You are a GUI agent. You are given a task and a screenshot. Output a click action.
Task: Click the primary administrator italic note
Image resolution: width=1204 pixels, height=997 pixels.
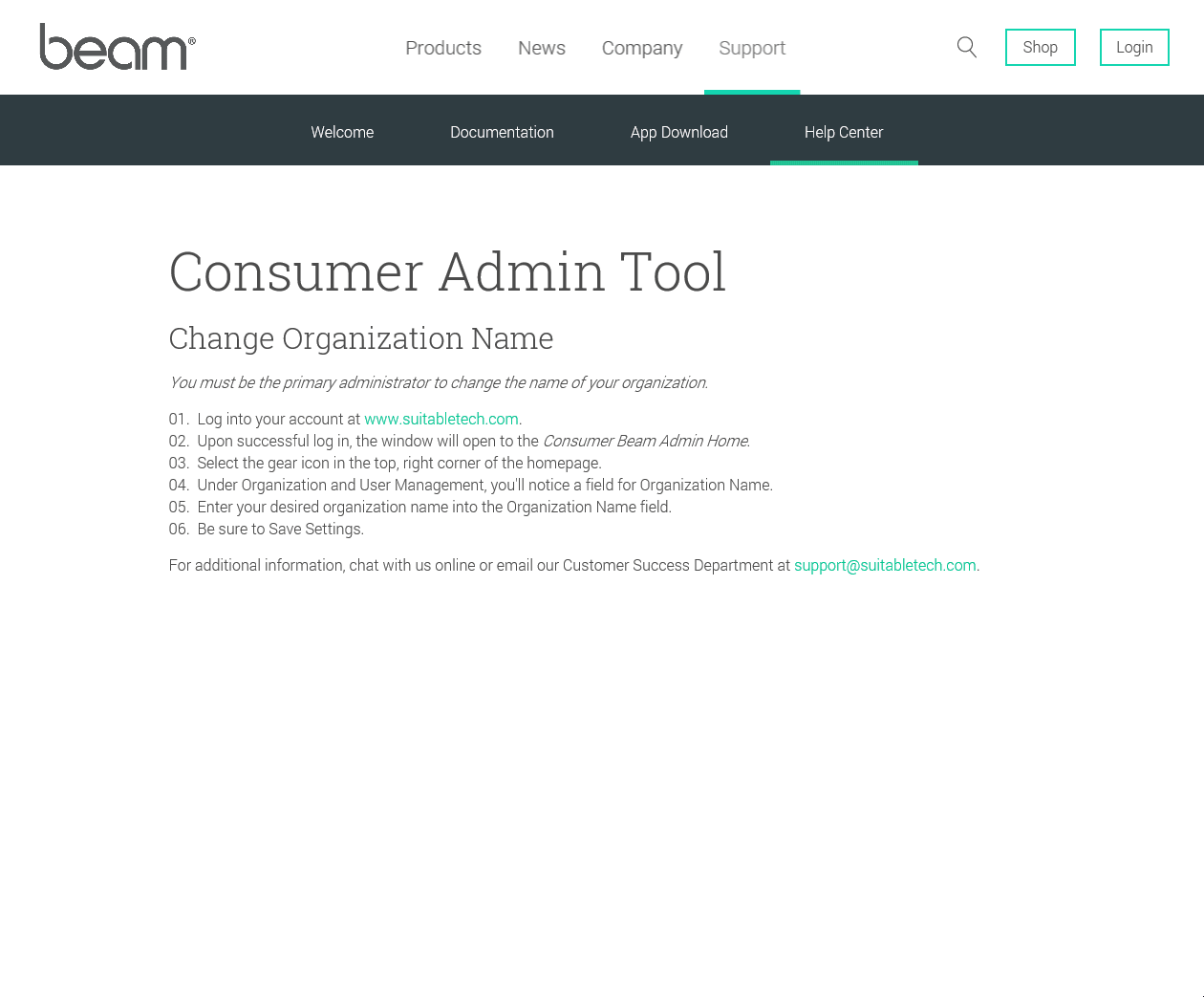(x=439, y=382)
